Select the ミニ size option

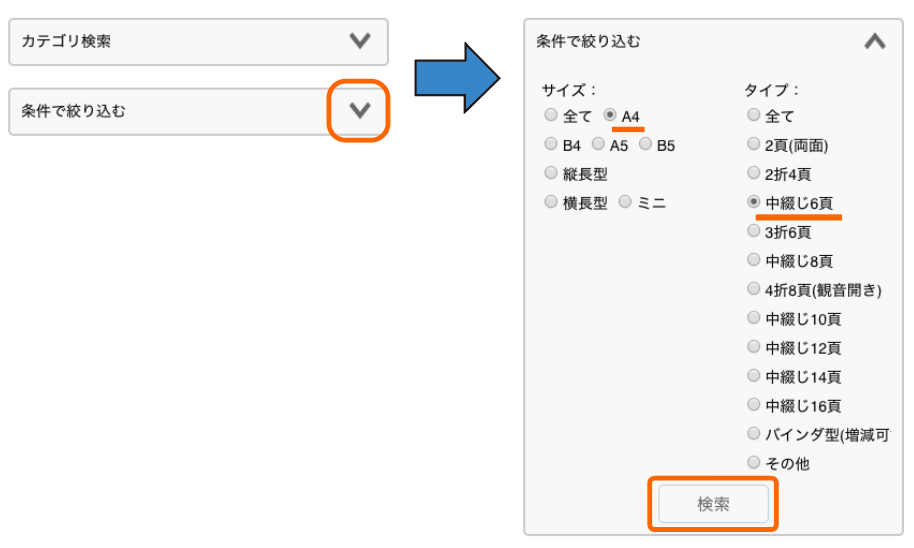[x=625, y=202]
